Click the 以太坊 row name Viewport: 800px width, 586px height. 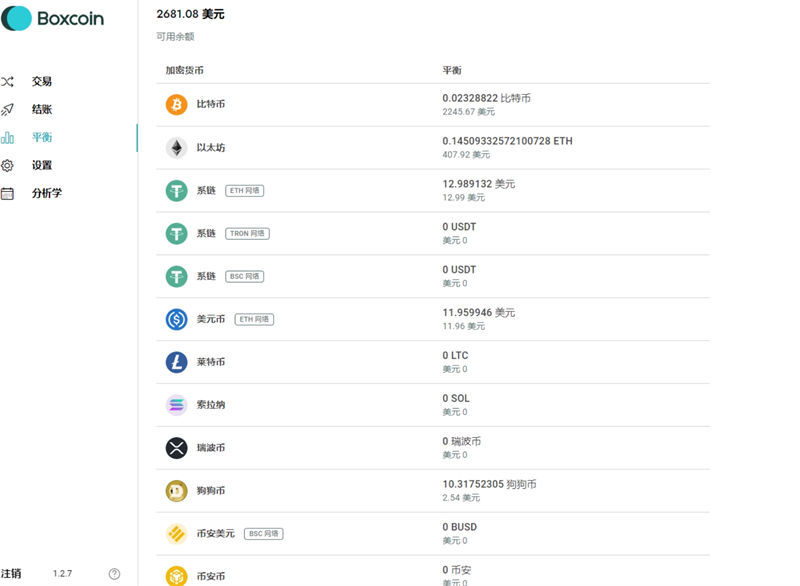211,147
